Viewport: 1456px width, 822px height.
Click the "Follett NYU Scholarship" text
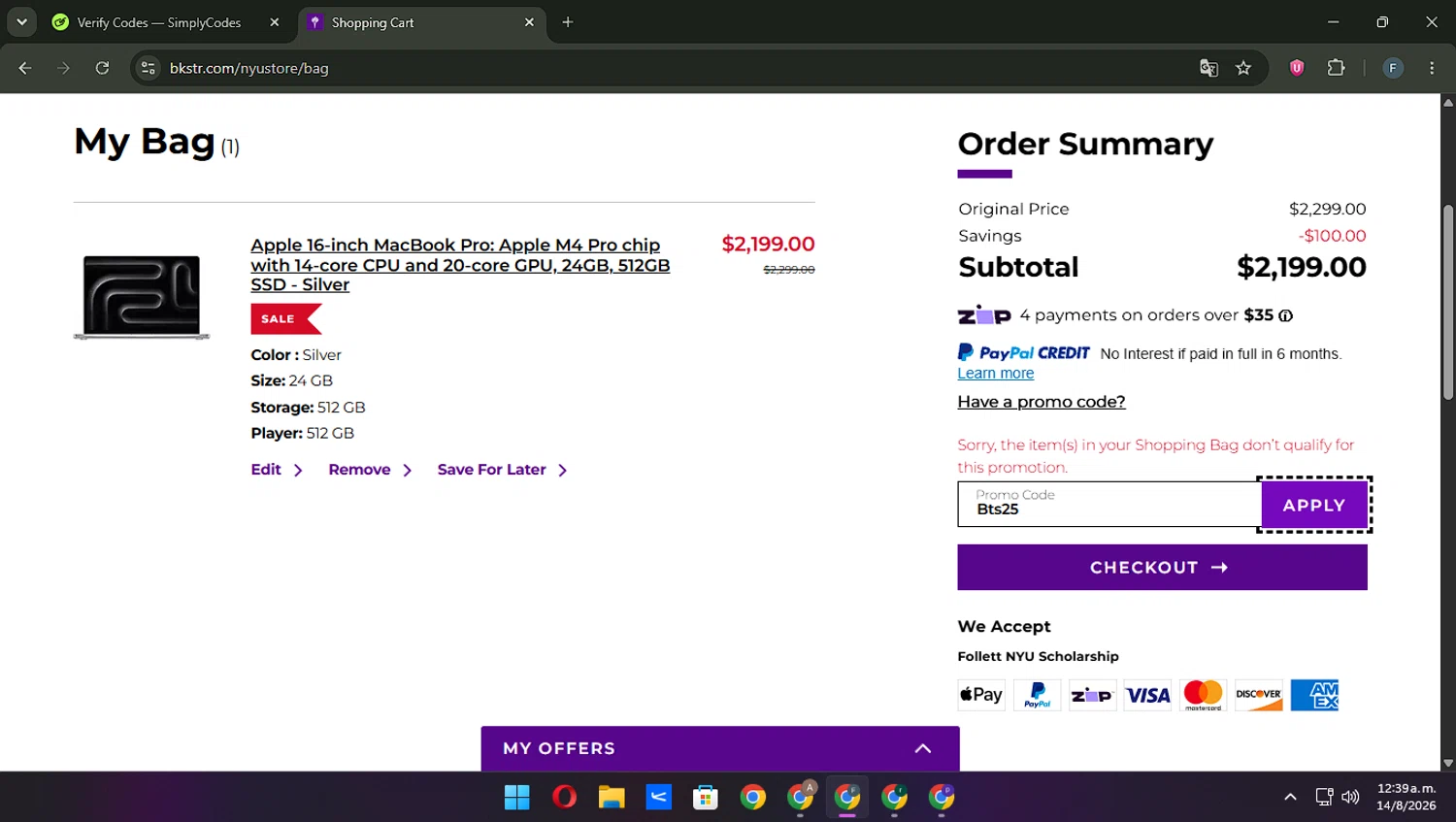[1038, 657]
